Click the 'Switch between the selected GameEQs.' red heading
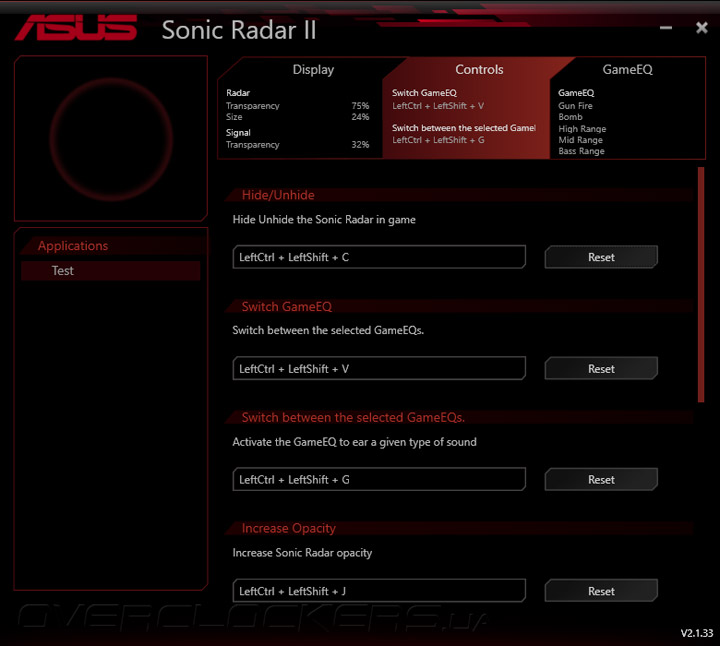The height and width of the screenshot is (646, 720). (x=353, y=417)
